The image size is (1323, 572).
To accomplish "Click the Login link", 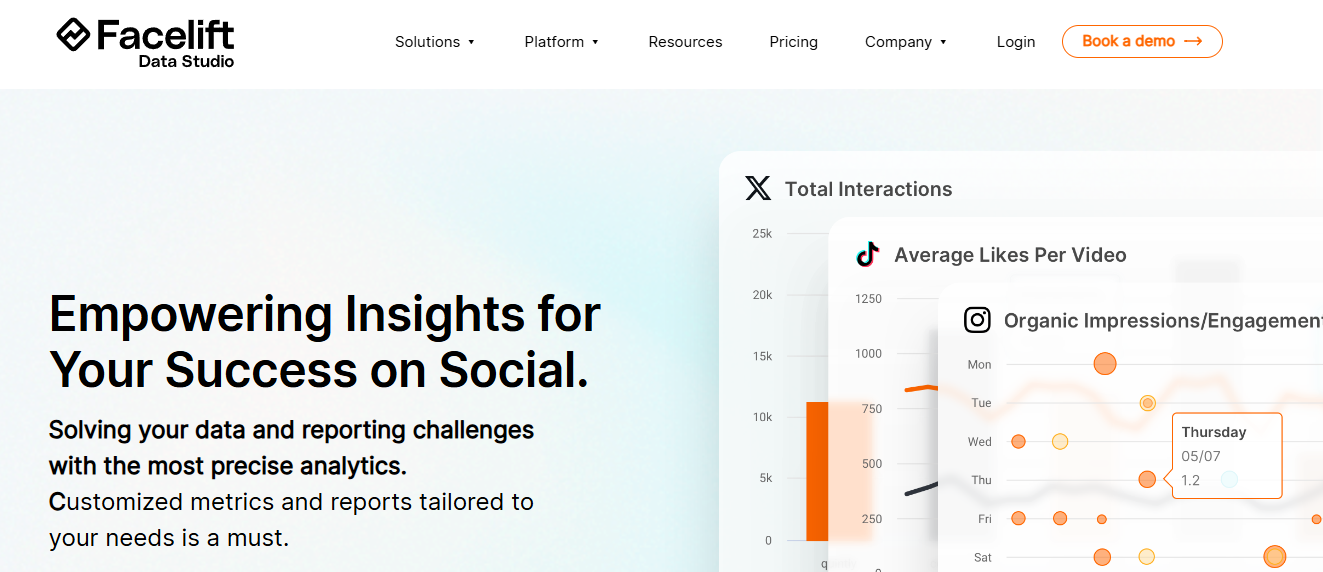I will coord(1016,42).
